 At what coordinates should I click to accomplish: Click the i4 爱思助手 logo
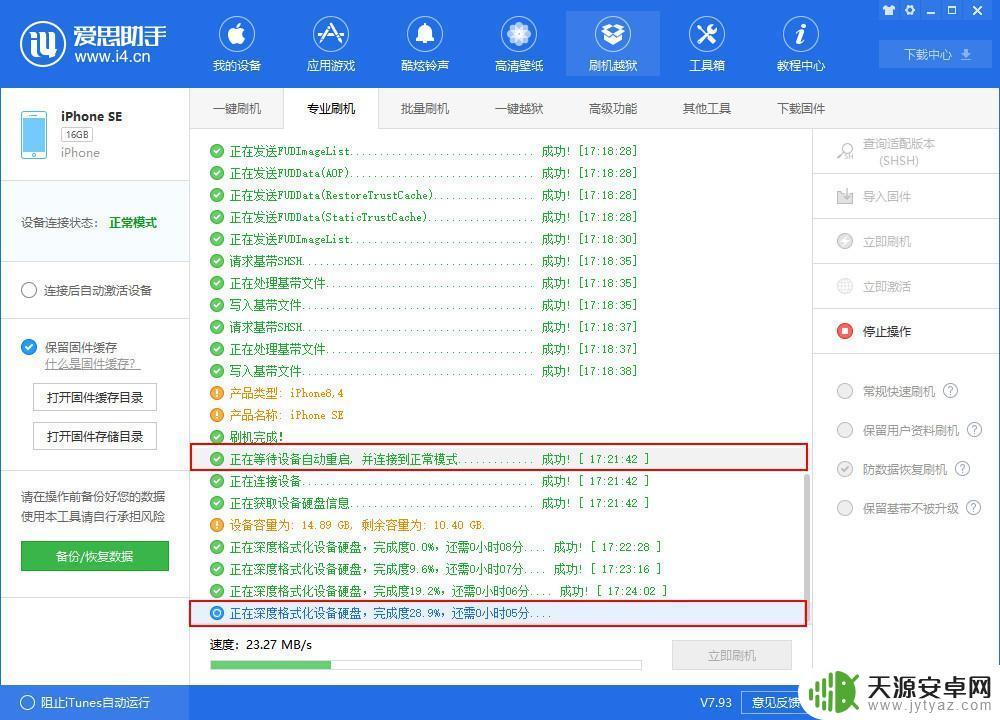93,43
